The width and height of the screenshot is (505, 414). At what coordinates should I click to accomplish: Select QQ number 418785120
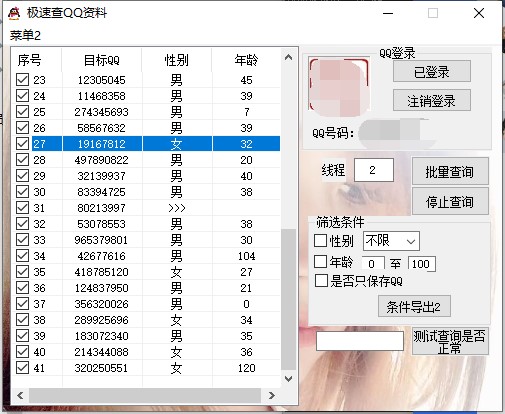click(x=101, y=272)
